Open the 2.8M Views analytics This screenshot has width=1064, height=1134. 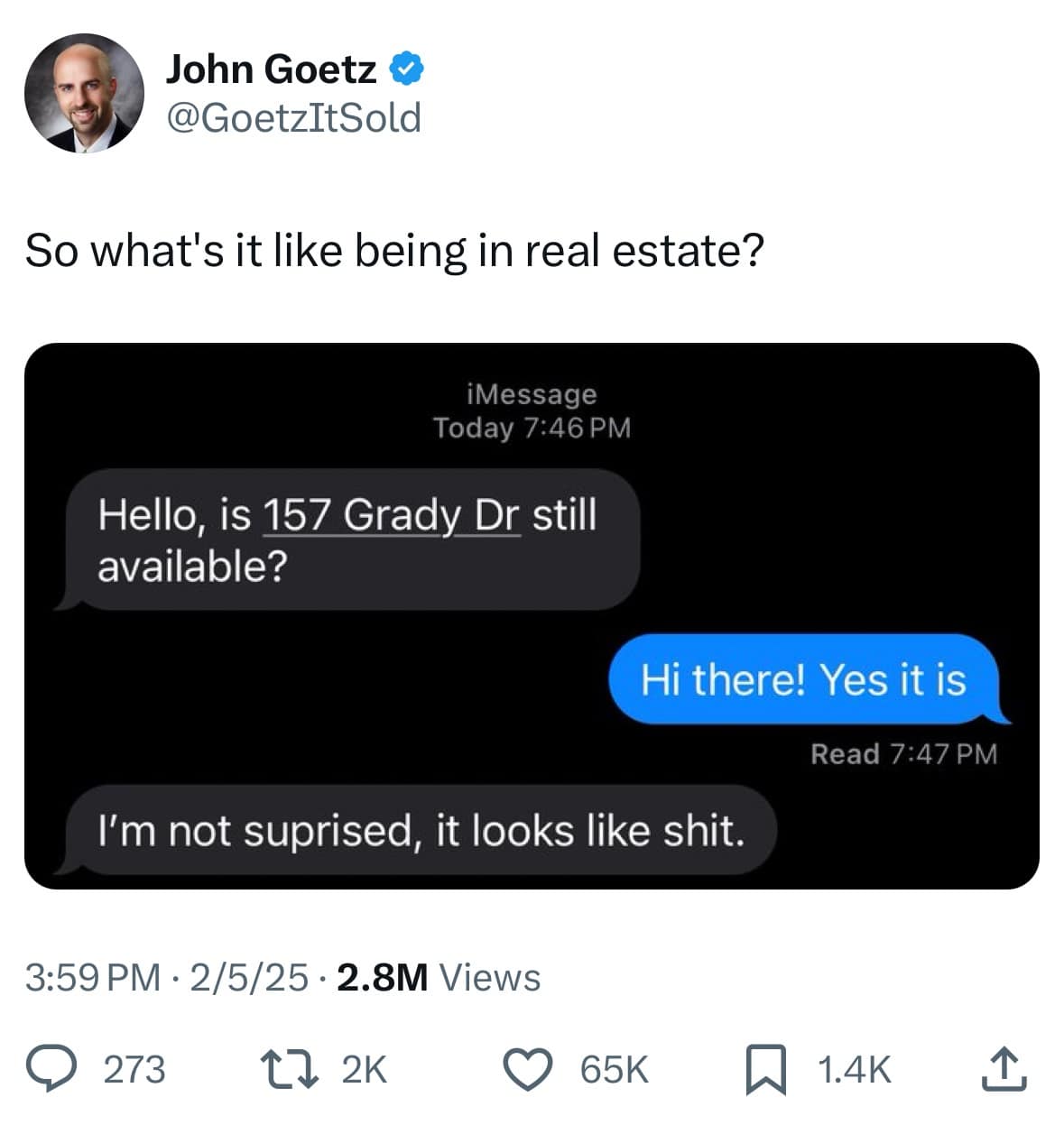(439, 977)
